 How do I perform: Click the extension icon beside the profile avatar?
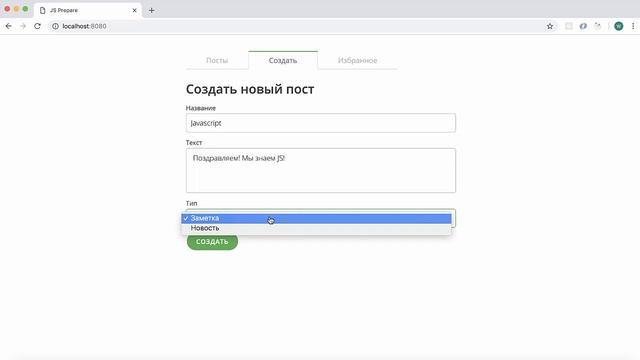pyautogui.click(x=598, y=26)
